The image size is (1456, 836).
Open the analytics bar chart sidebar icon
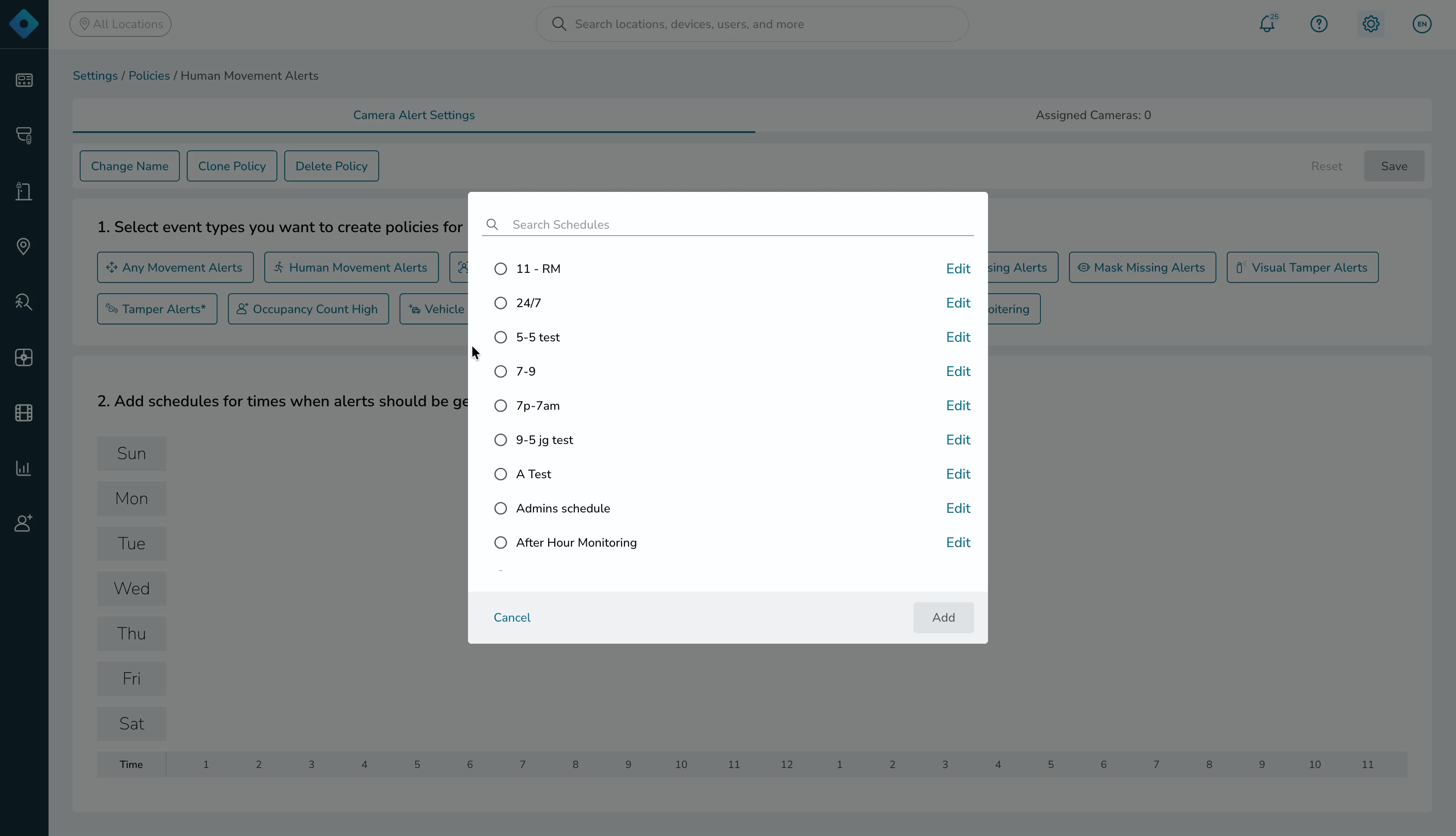pos(23,468)
